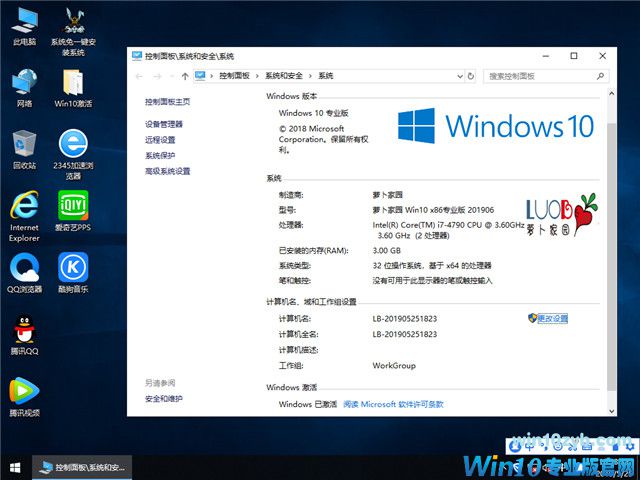
Task: Go forward using the forward arrow
Action: click(157, 76)
